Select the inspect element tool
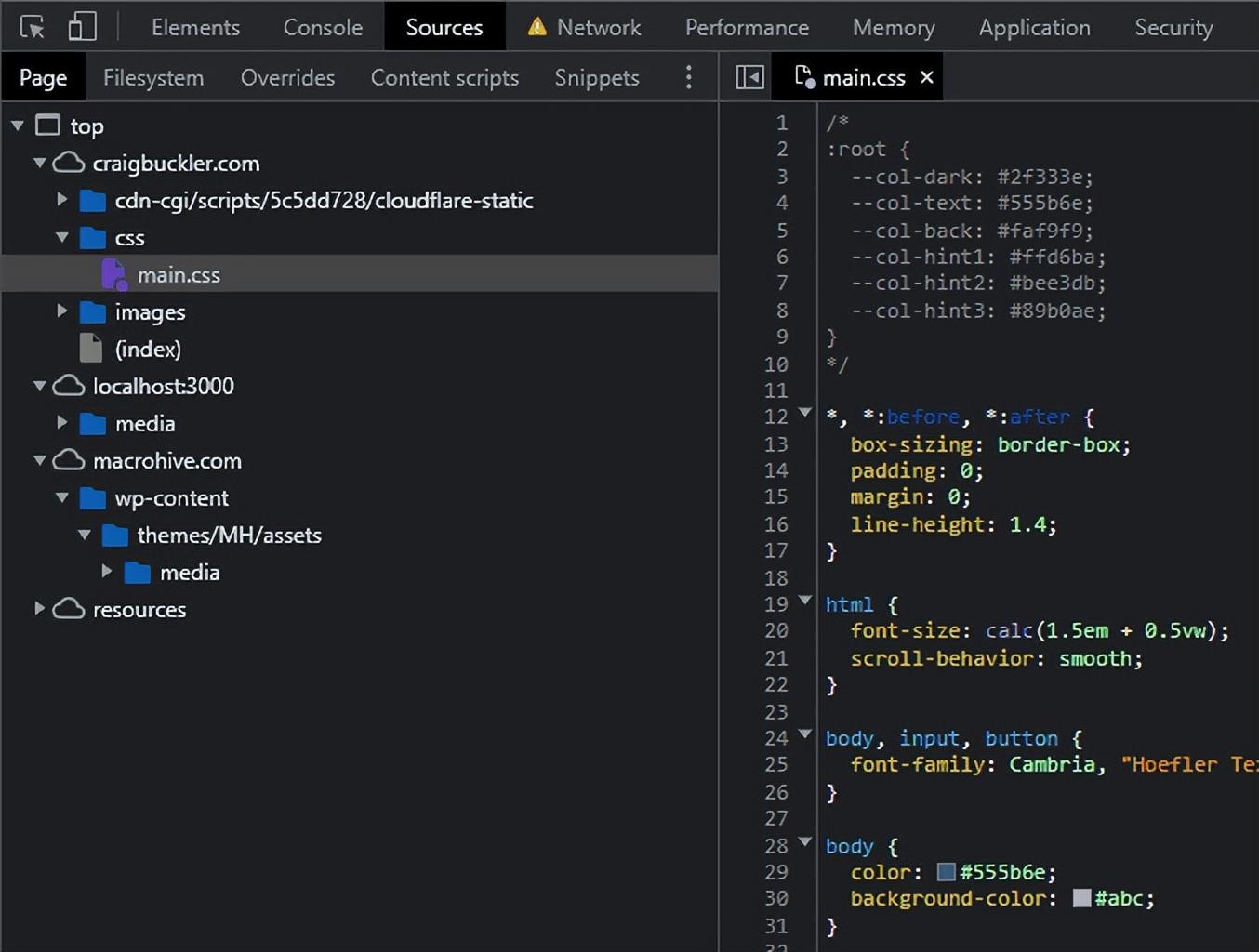 (31, 25)
